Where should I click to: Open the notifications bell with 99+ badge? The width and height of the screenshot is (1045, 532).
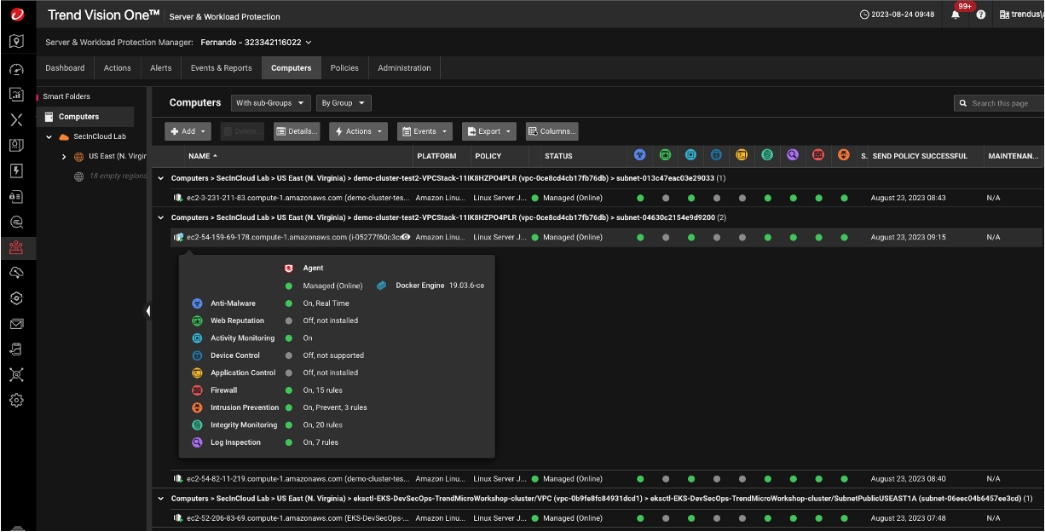(956, 16)
